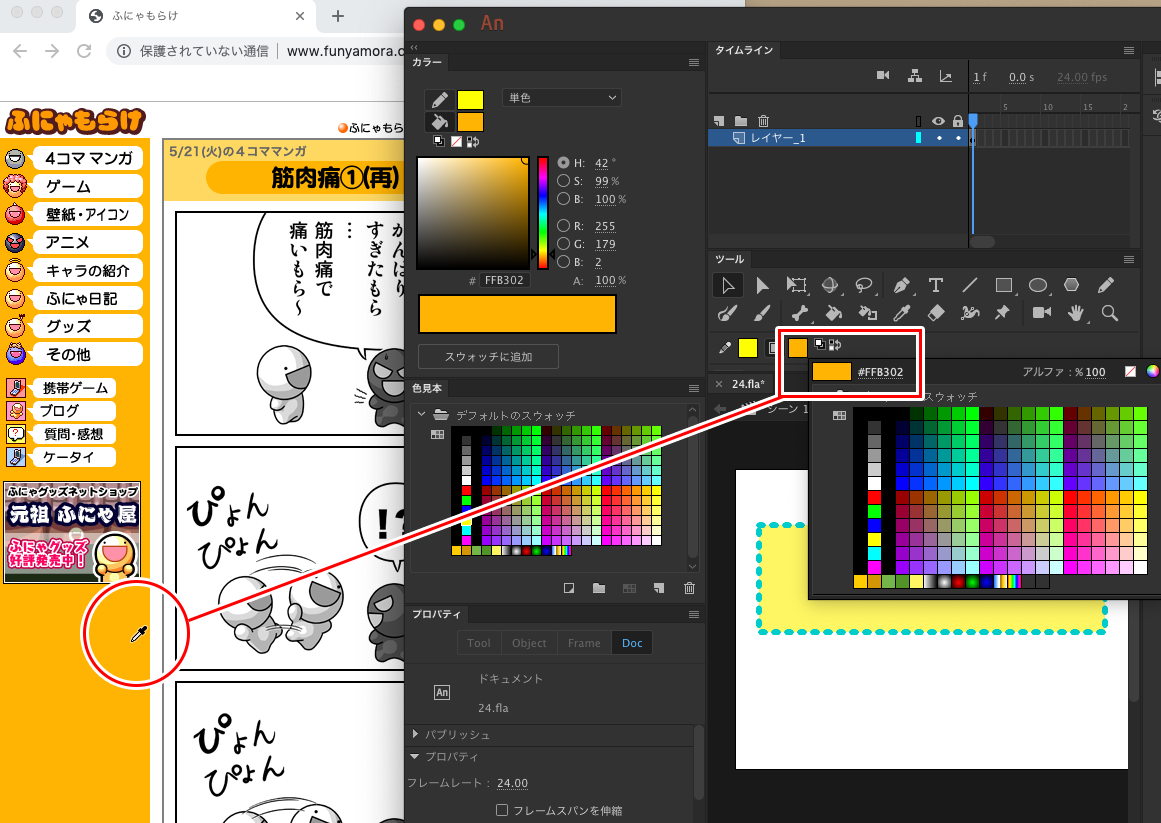Open the Swatches panel options menu
The height and width of the screenshot is (823, 1161).
pos(694,389)
